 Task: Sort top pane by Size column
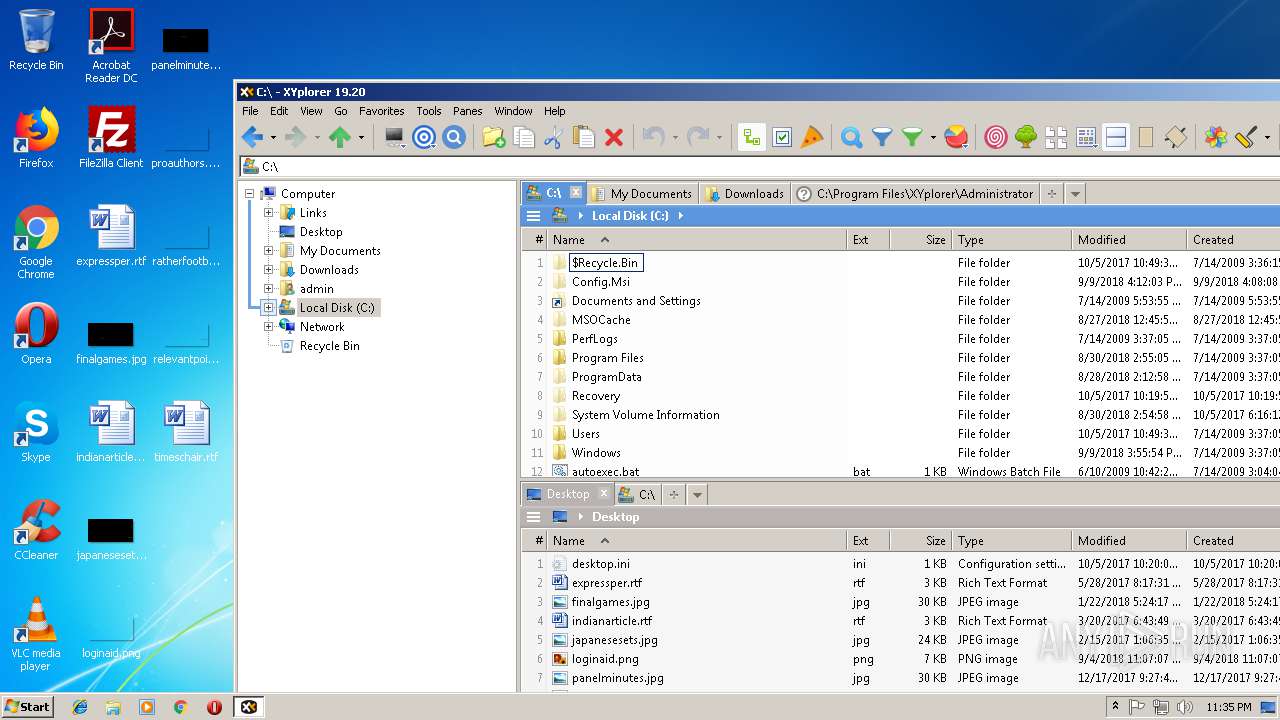point(919,240)
